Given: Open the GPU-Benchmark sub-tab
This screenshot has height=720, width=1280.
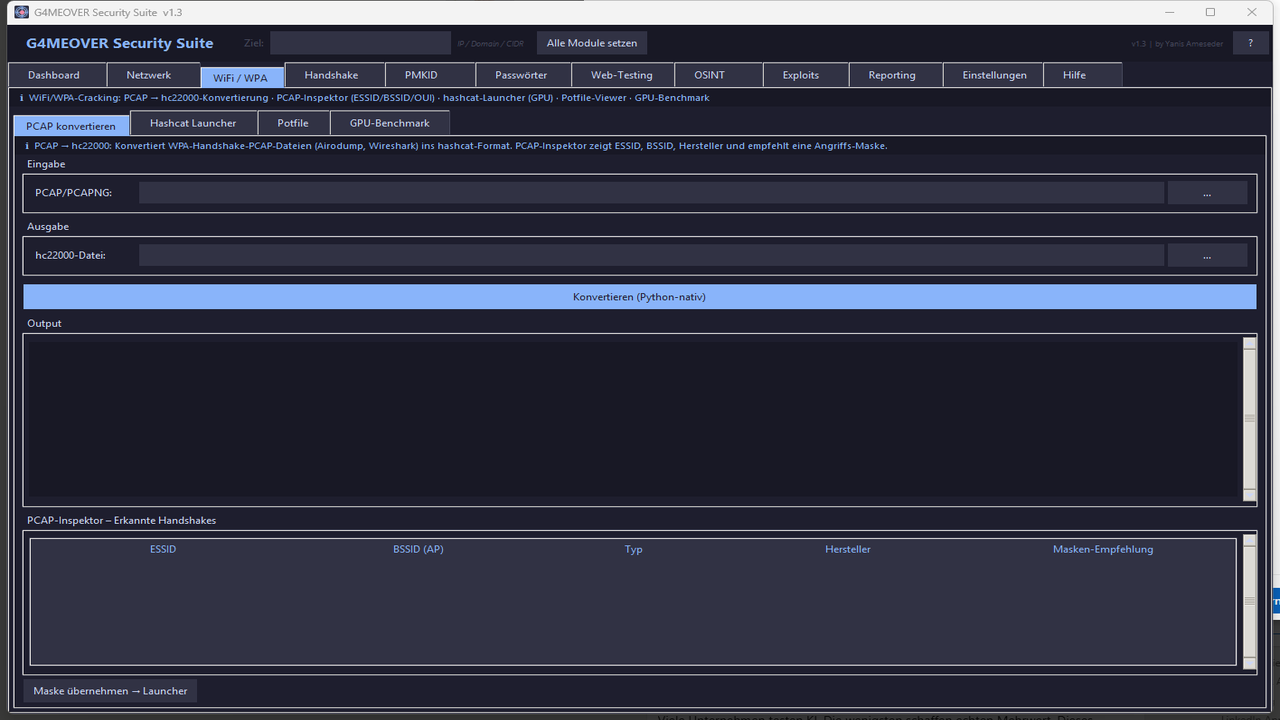Looking at the screenshot, I should coord(389,123).
